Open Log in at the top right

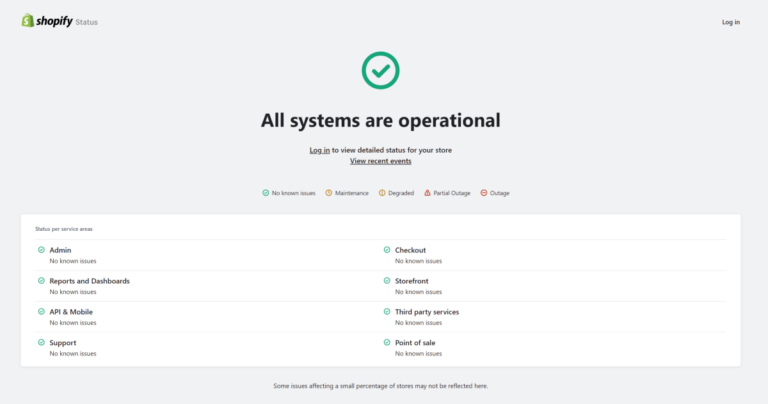[x=731, y=22]
